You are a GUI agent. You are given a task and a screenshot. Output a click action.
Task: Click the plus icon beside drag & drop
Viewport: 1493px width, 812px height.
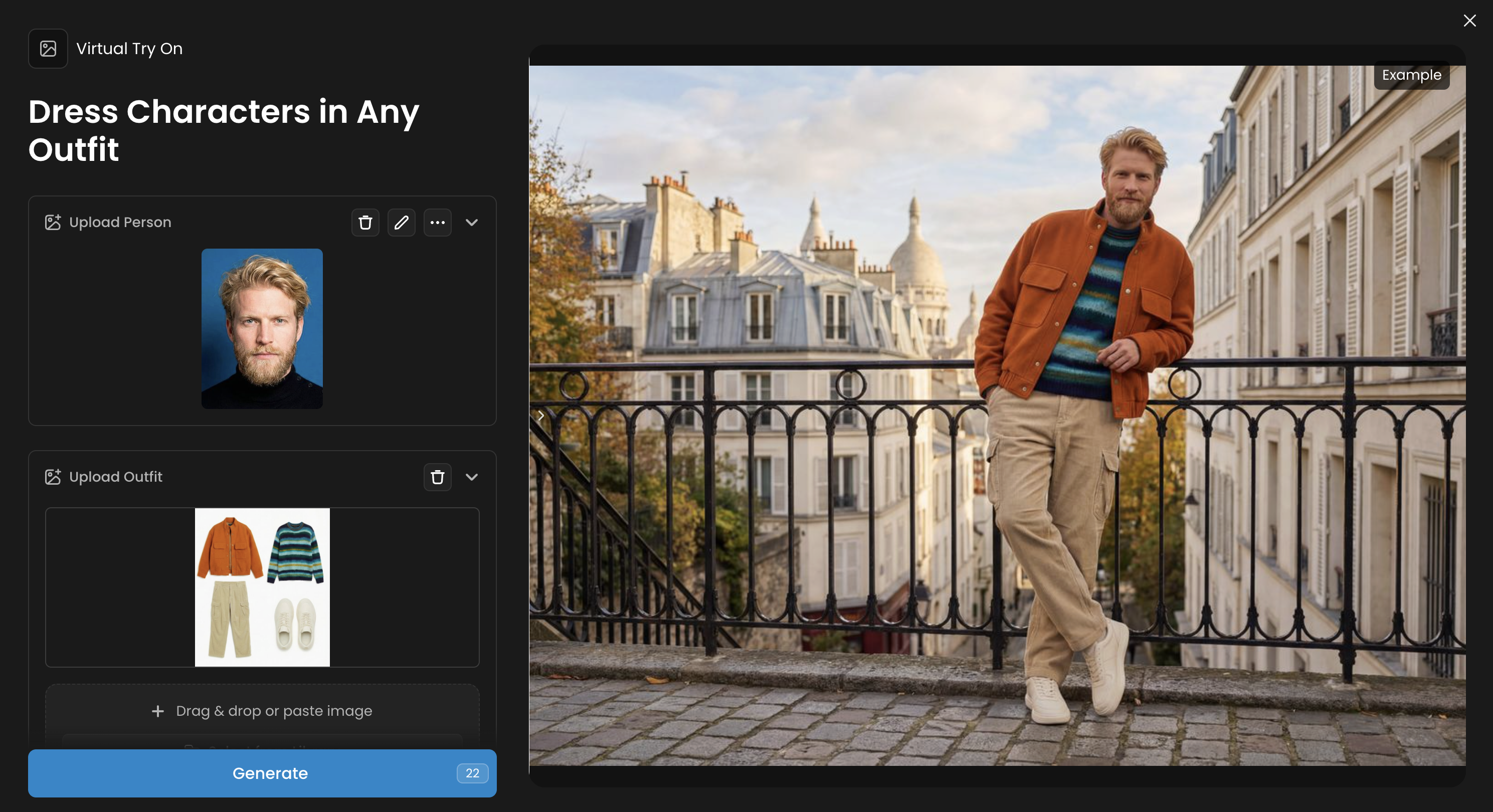click(x=157, y=711)
